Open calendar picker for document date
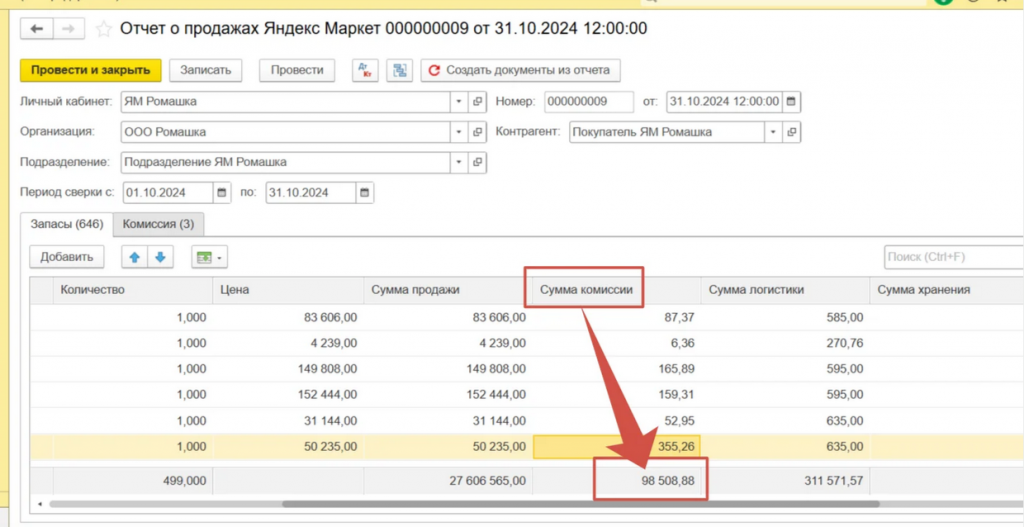The height and width of the screenshot is (527, 1024). (791, 101)
